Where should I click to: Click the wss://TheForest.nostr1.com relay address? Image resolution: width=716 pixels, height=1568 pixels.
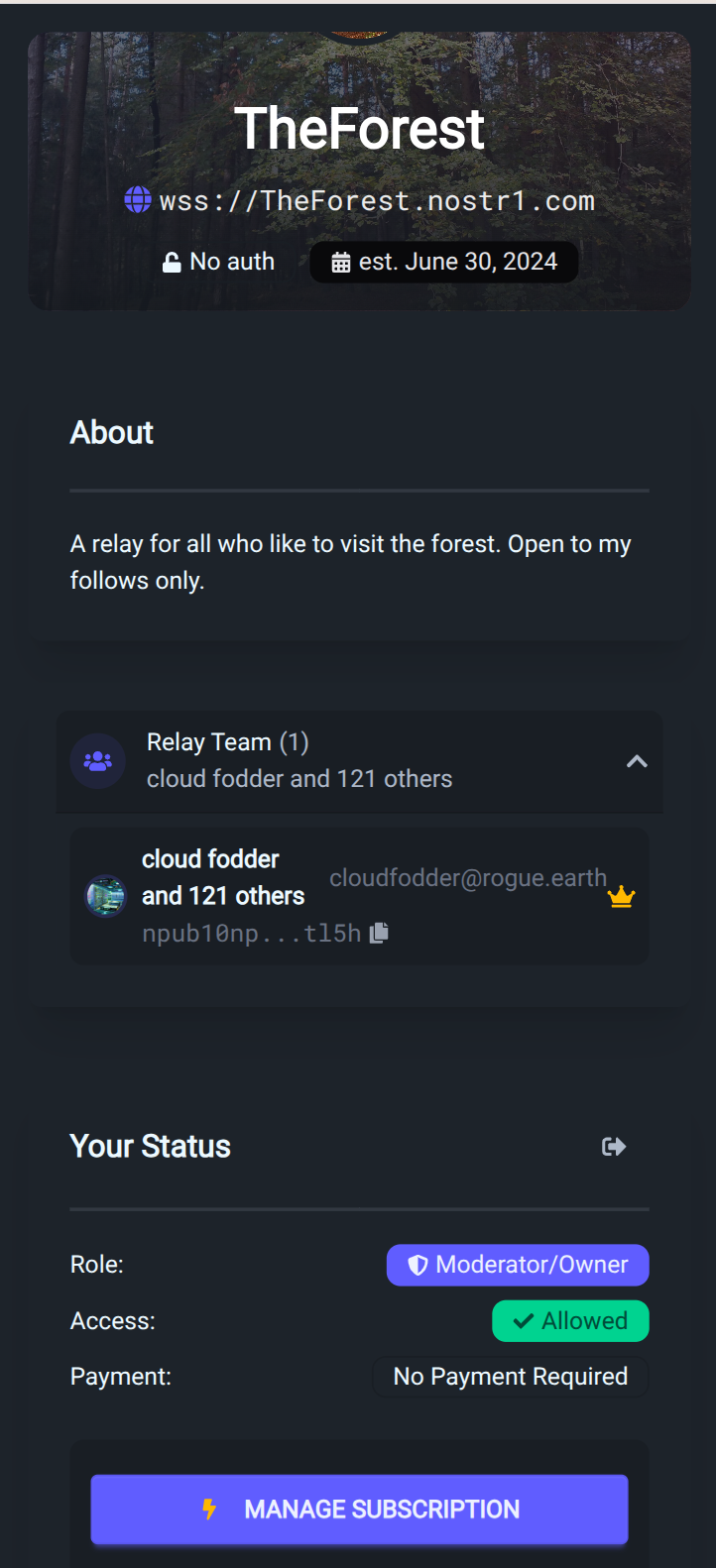[x=377, y=200]
